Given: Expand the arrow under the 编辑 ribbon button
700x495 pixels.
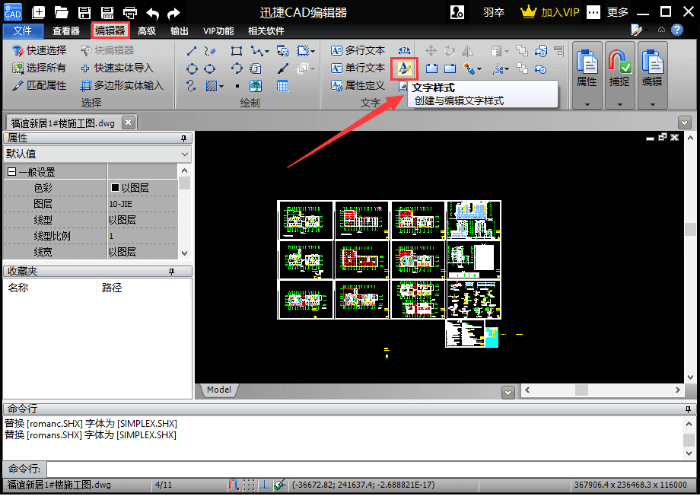Looking at the screenshot, I should click(x=652, y=104).
